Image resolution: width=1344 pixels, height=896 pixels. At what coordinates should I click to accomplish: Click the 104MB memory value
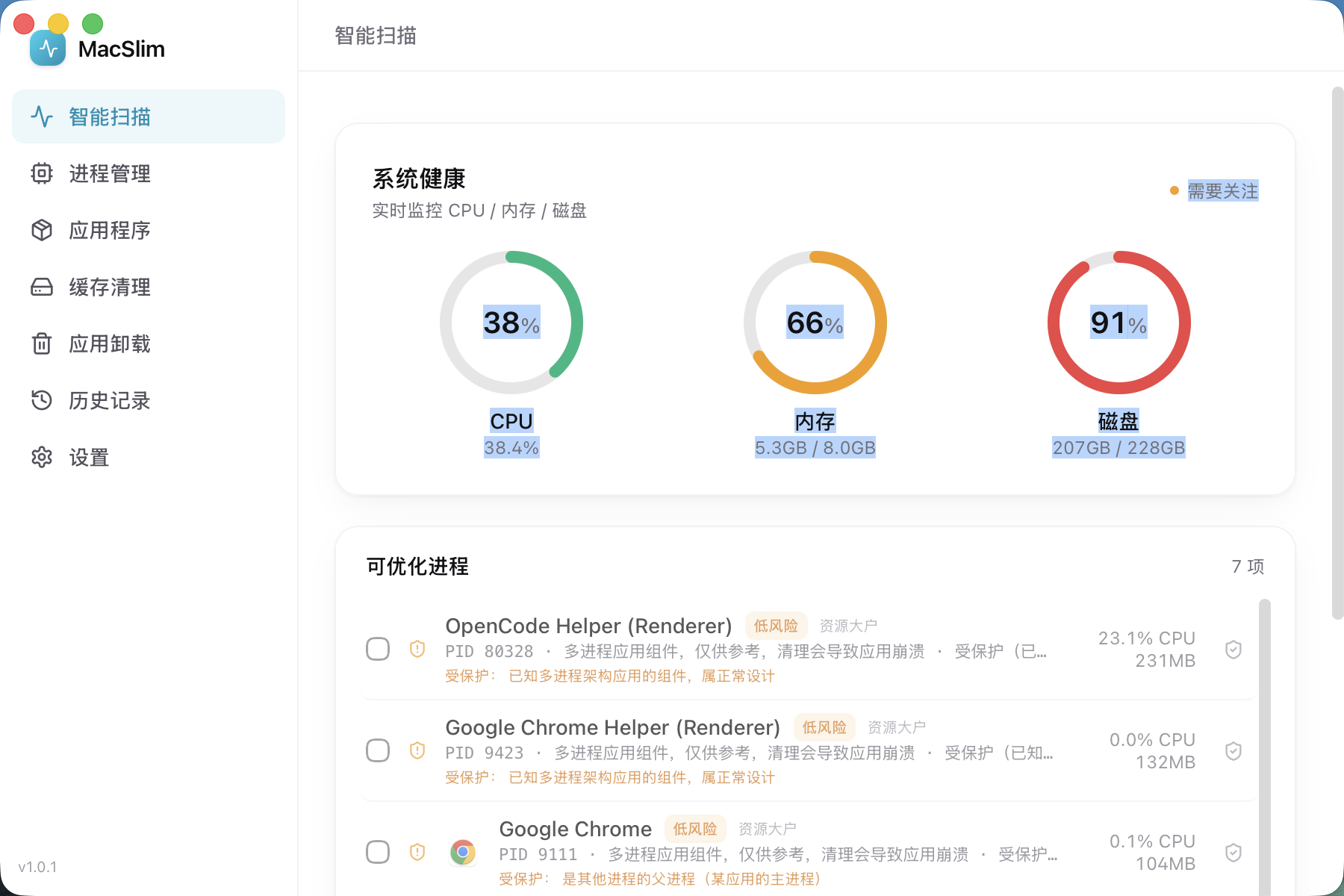pos(1166,864)
